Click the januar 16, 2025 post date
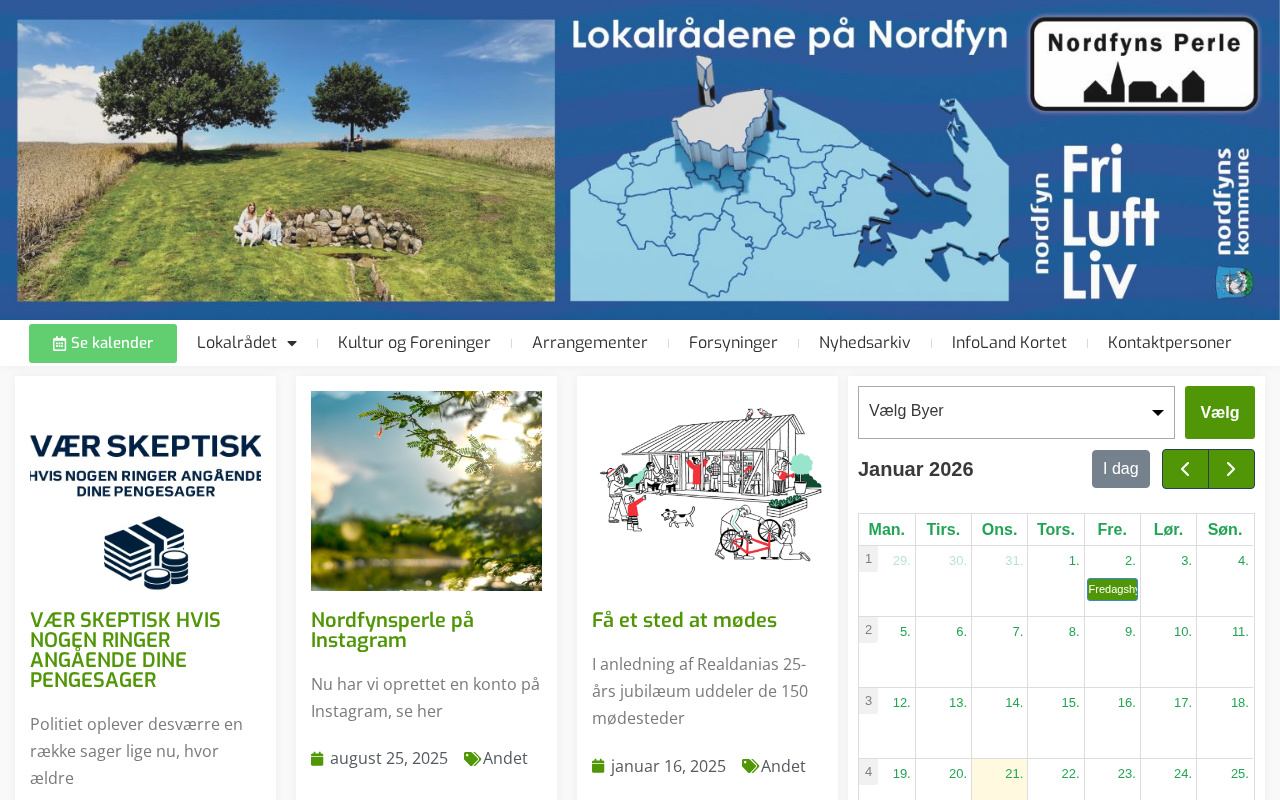Viewport: 1280px width, 800px height. tap(668, 767)
